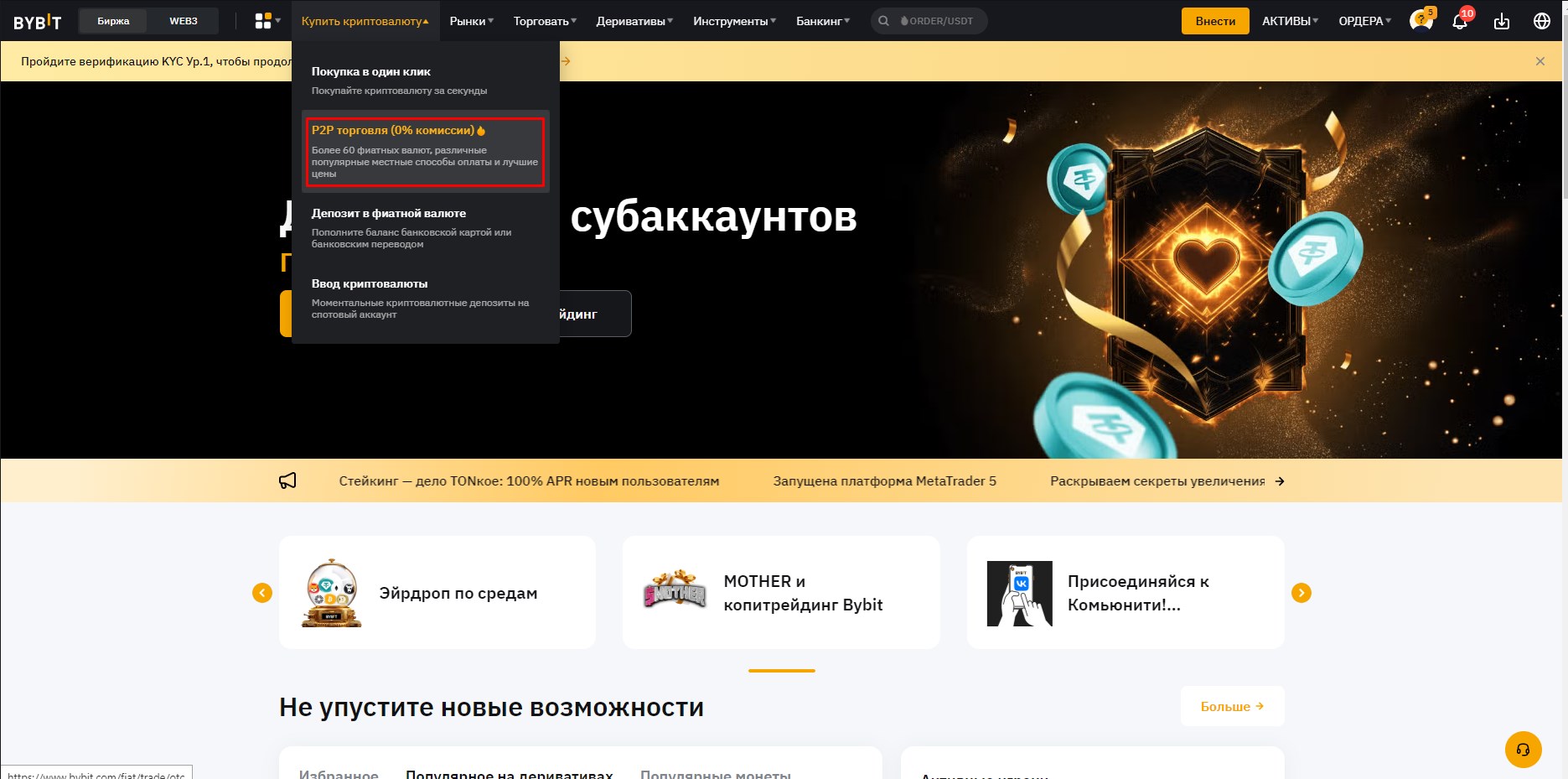Image resolution: width=1568 pixels, height=779 pixels.
Task: Open the headset support chat button
Action: click(1523, 750)
